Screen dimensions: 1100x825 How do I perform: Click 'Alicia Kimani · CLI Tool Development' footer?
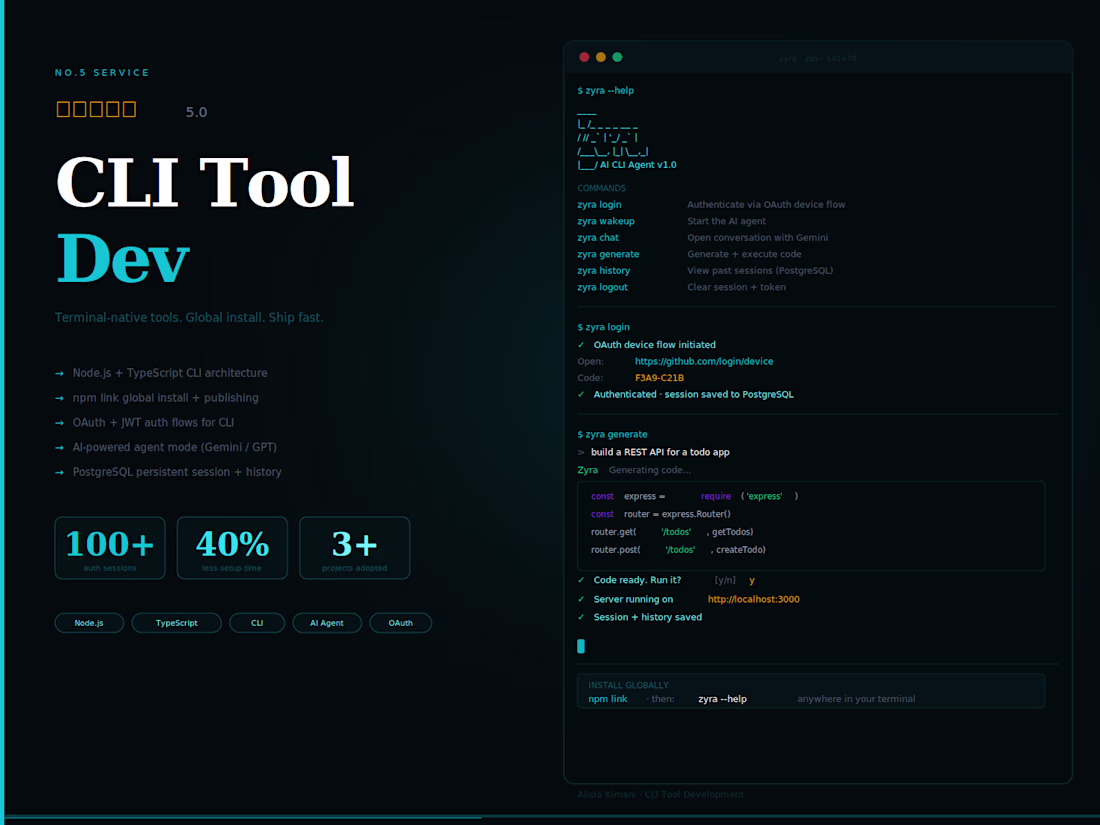661,794
